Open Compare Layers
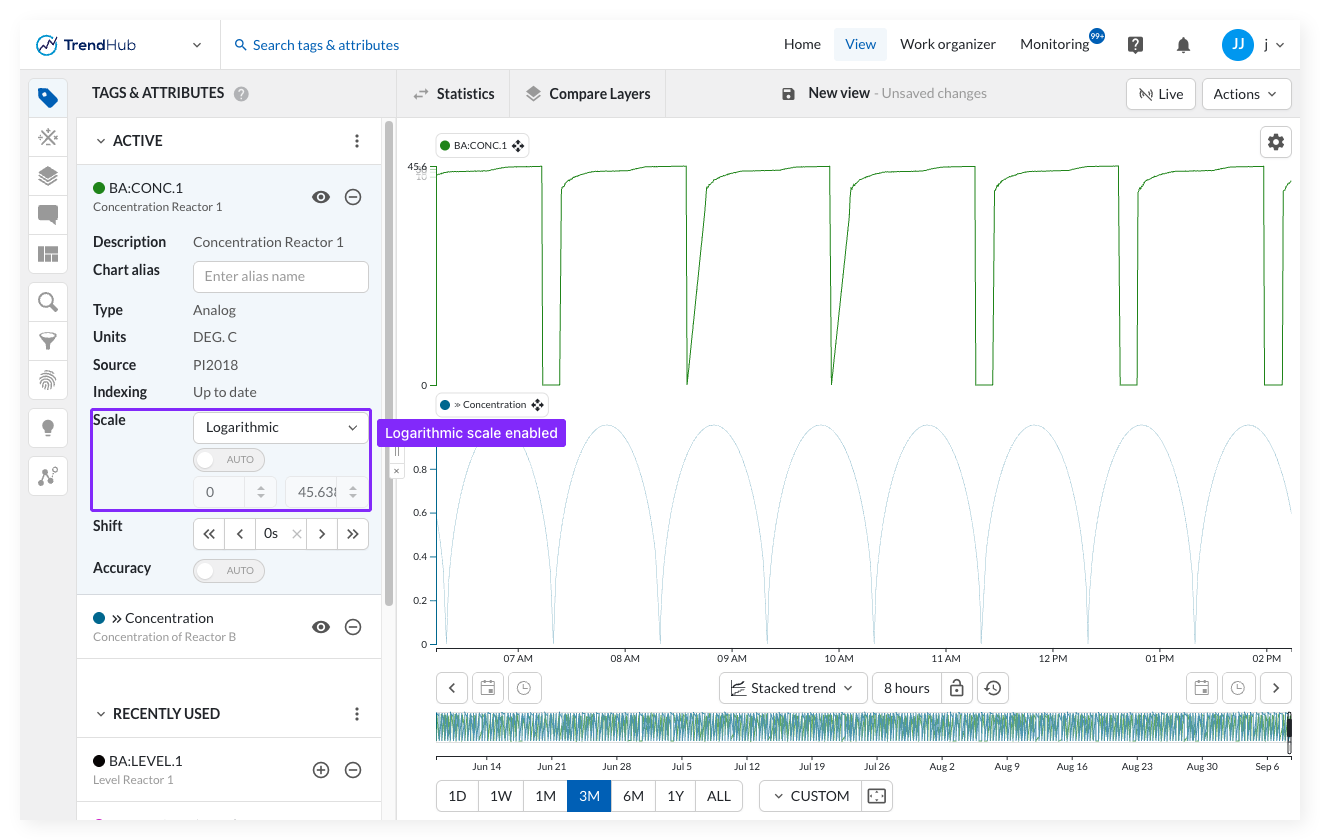The height and width of the screenshot is (840, 1320). coord(588,94)
